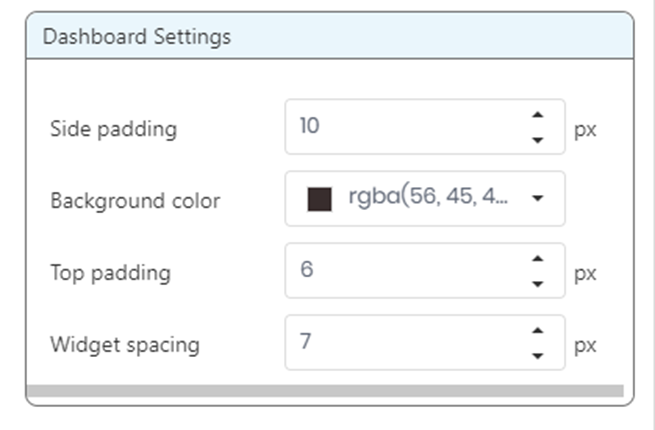This screenshot has height=430, width=655.
Task: Increase Widget spacing using the up arrow
Action: click(538, 332)
